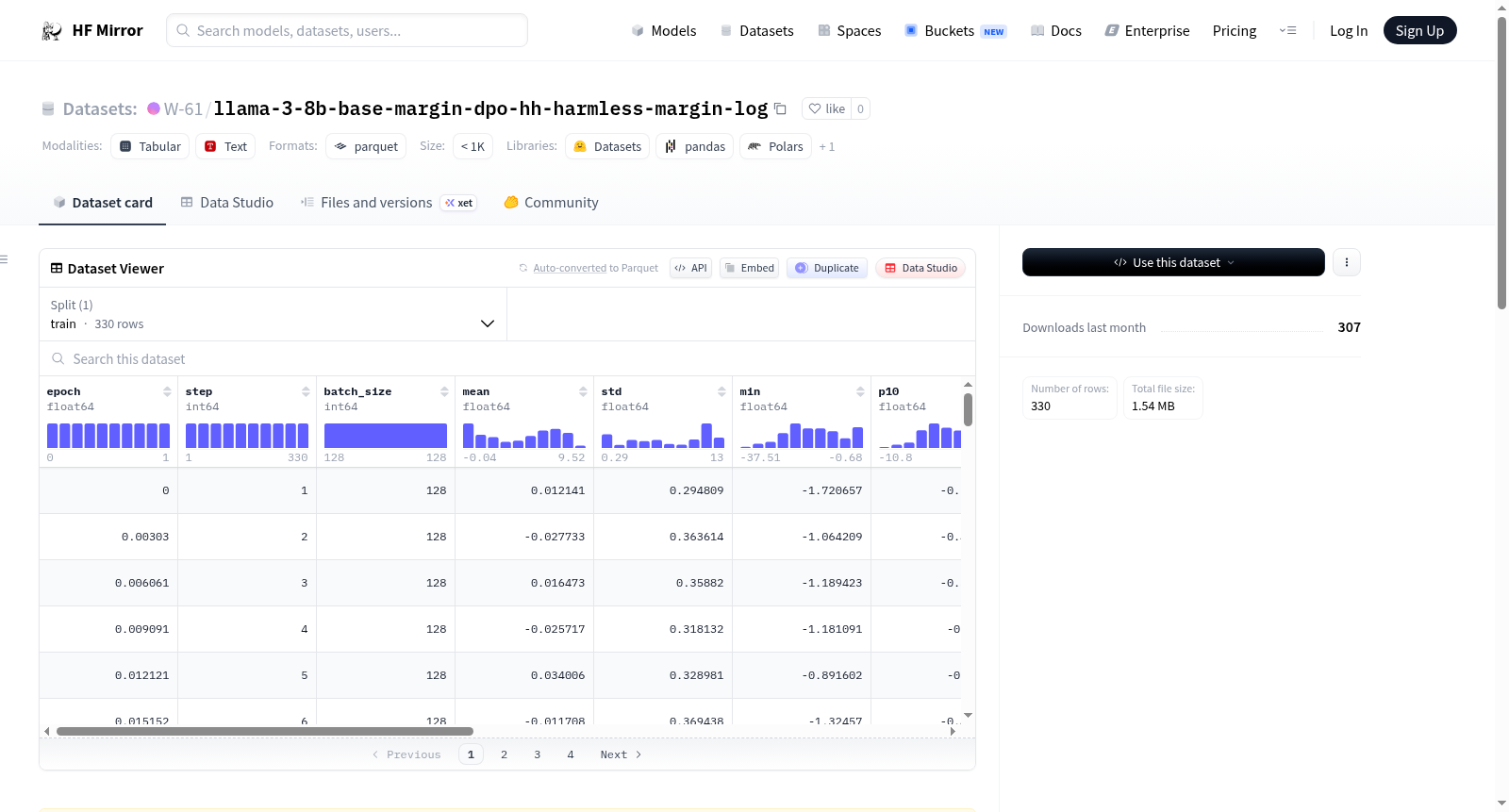Click the left sidebar toggle icon
The width and height of the screenshot is (1509, 812).
5,259
